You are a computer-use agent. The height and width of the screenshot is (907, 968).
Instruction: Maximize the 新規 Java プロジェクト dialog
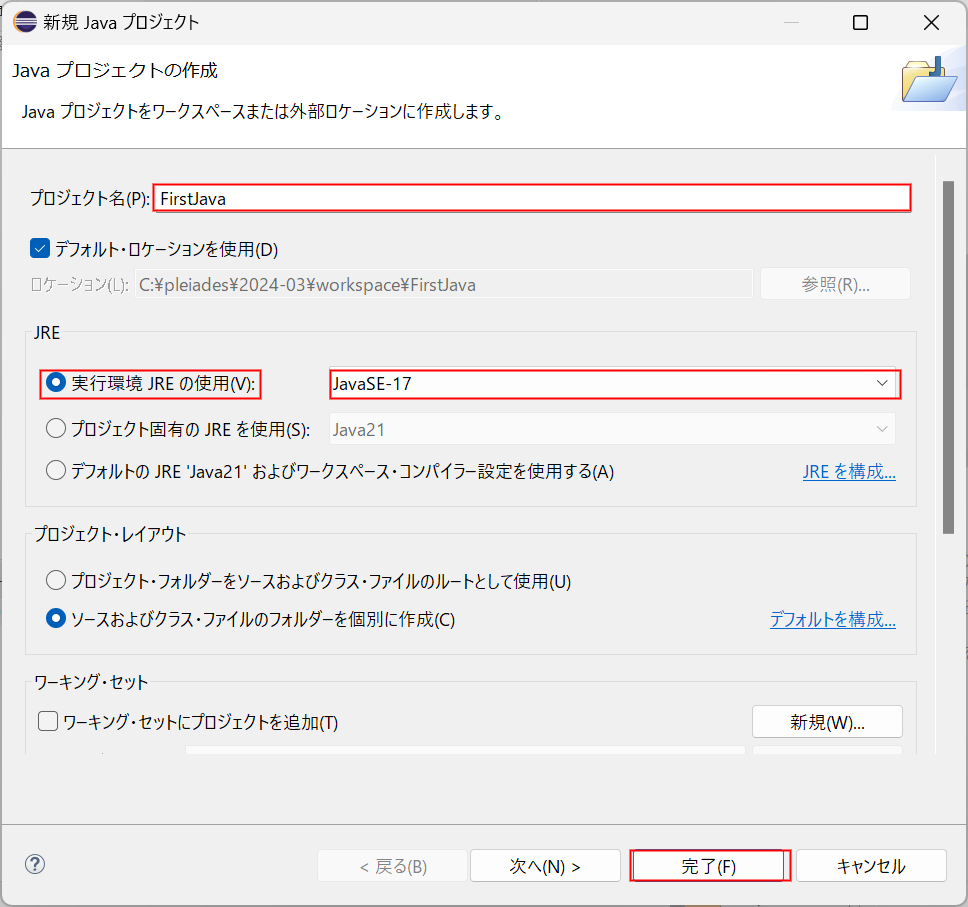pyautogui.click(x=860, y=23)
